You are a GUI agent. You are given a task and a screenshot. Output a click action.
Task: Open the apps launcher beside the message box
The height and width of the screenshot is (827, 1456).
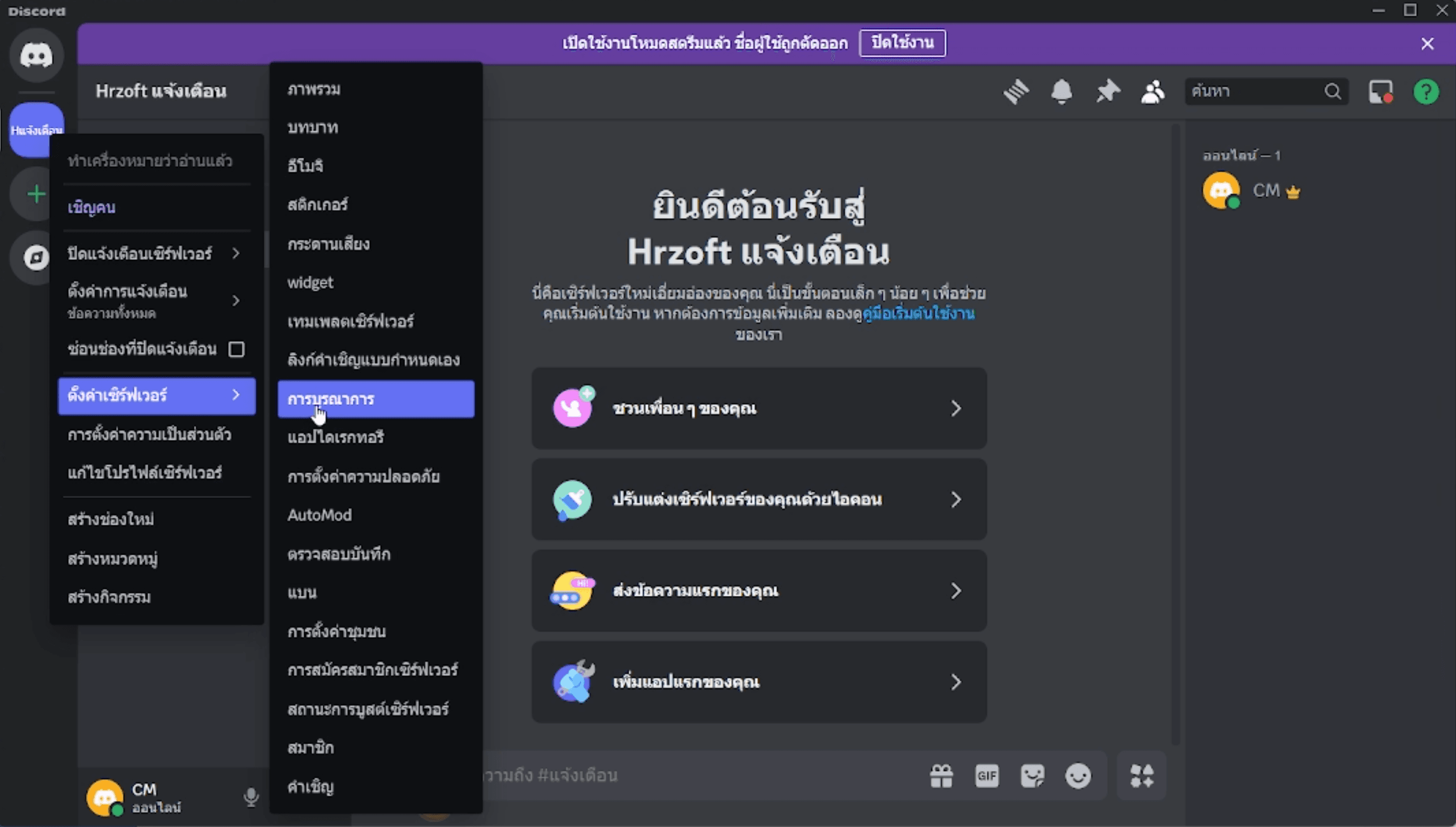1142,775
